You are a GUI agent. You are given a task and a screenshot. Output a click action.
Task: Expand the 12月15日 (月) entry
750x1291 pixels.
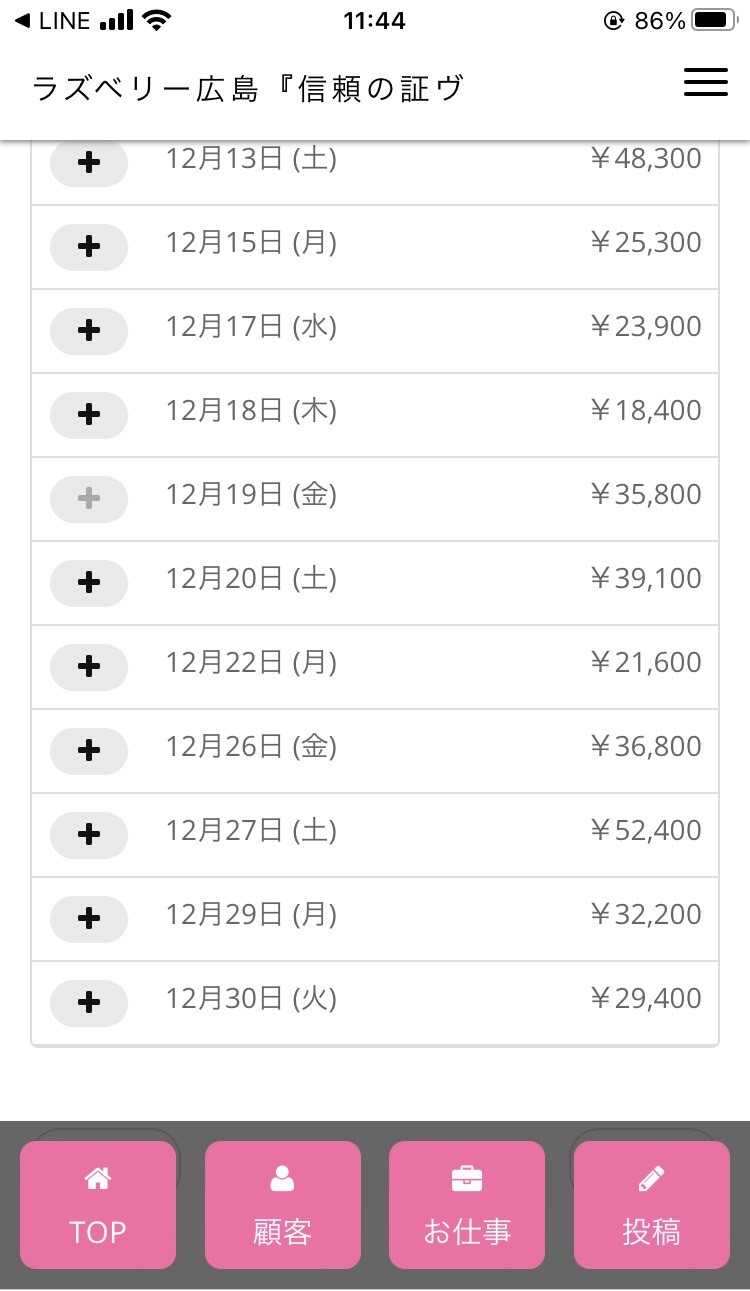pos(89,247)
